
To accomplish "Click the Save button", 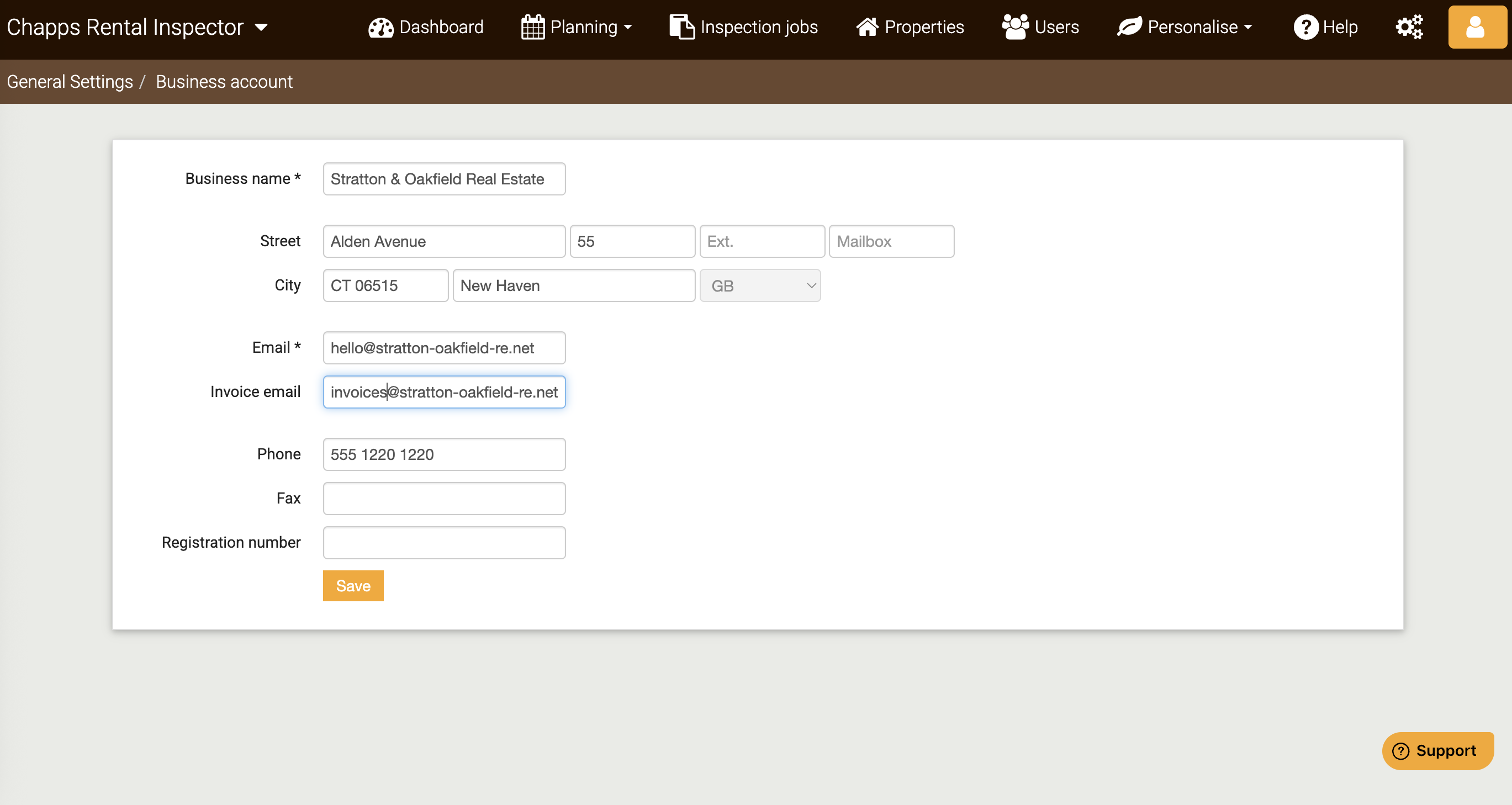I will click(x=353, y=586).
